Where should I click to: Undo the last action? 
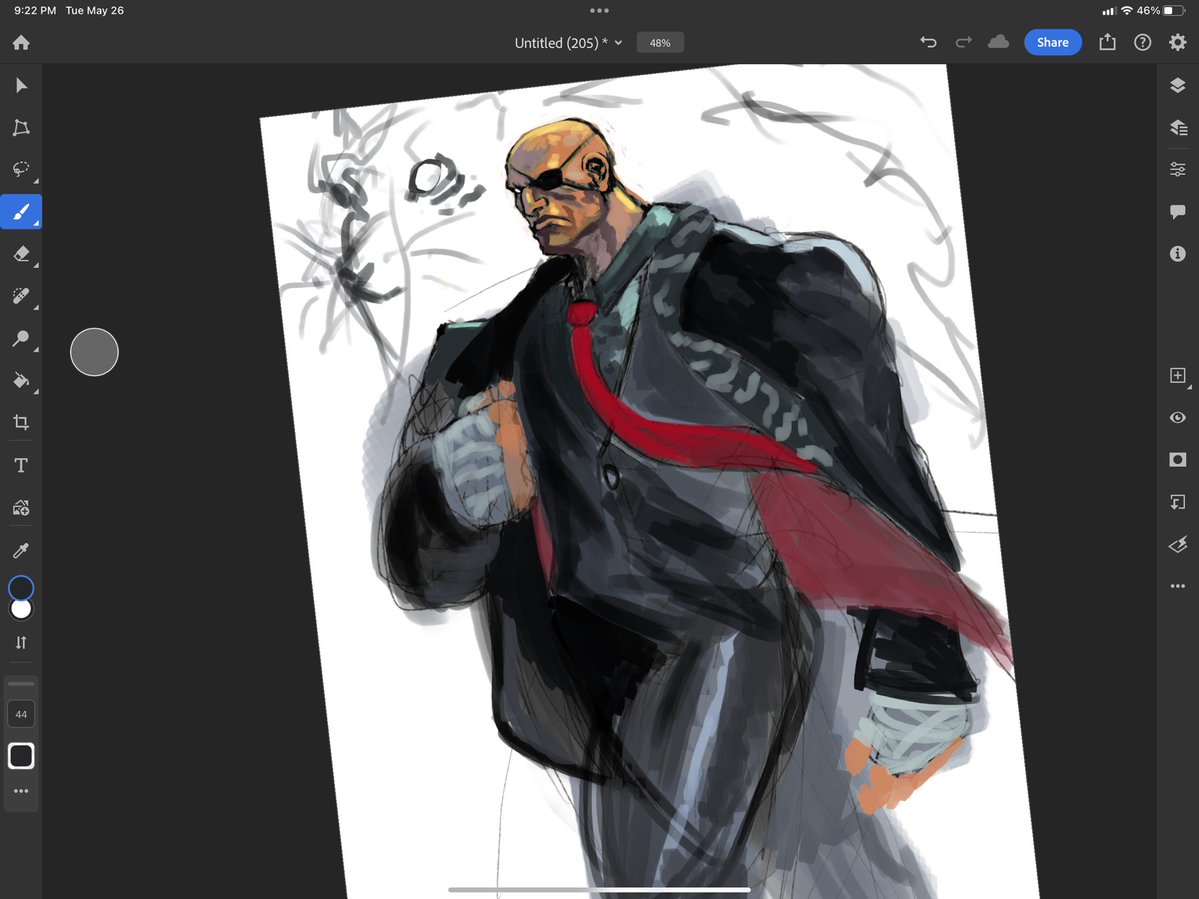coord(928,42)
